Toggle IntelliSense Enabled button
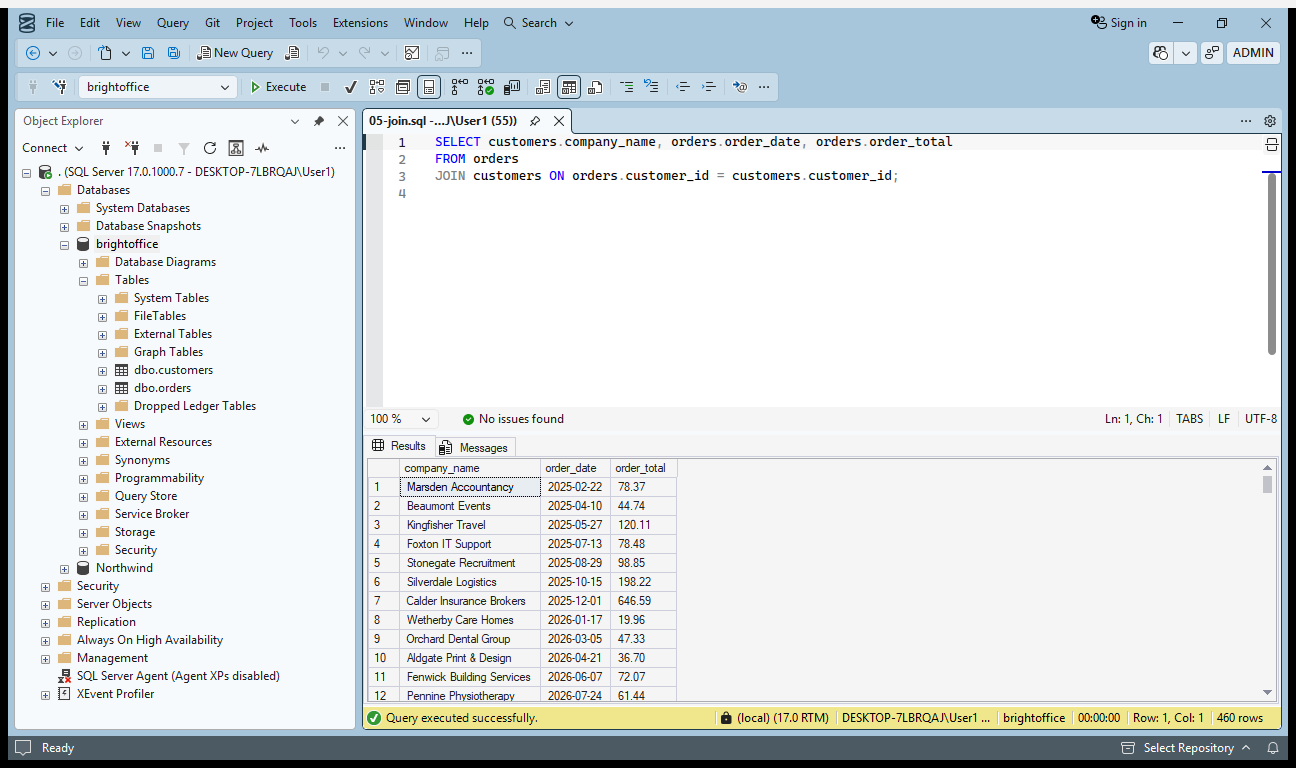This screenshot has height=768, width=1296. tap(429, 87)
